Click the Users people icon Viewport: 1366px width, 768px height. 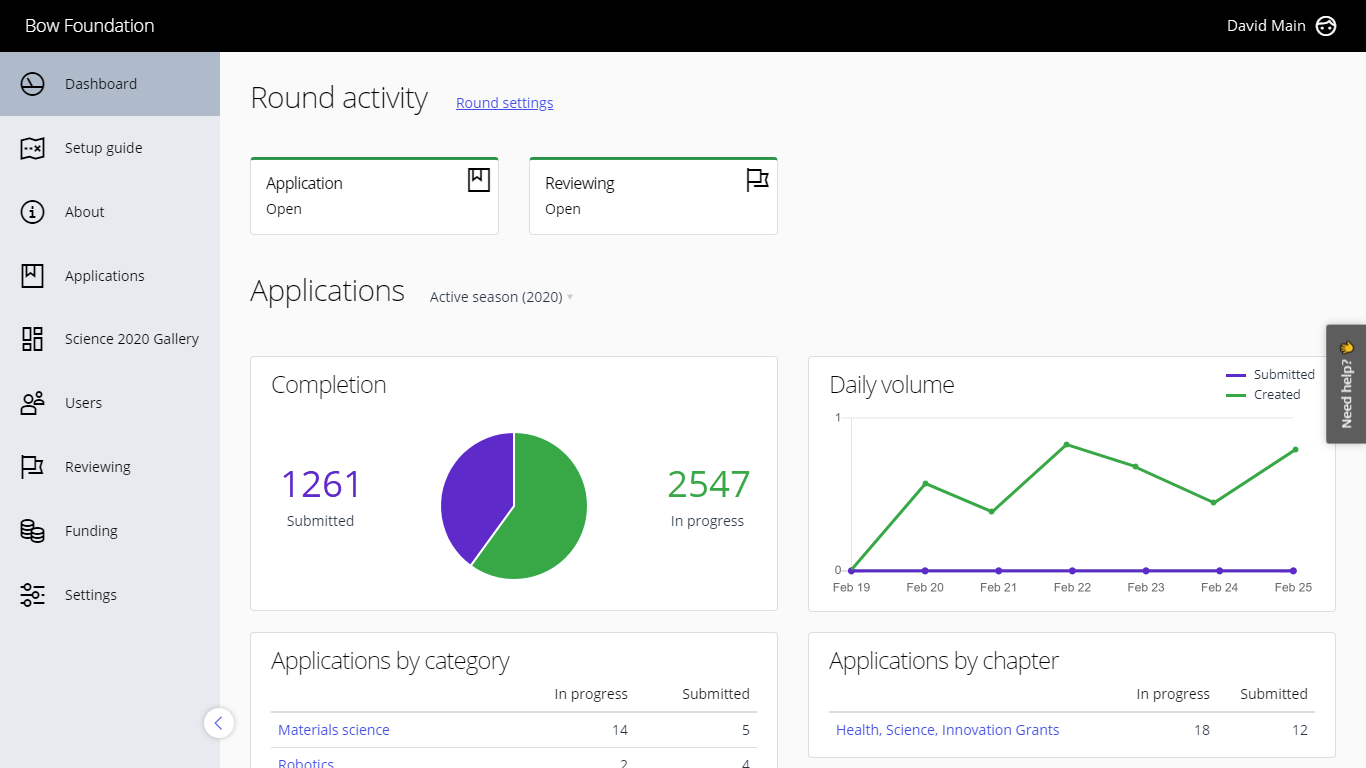33,403
